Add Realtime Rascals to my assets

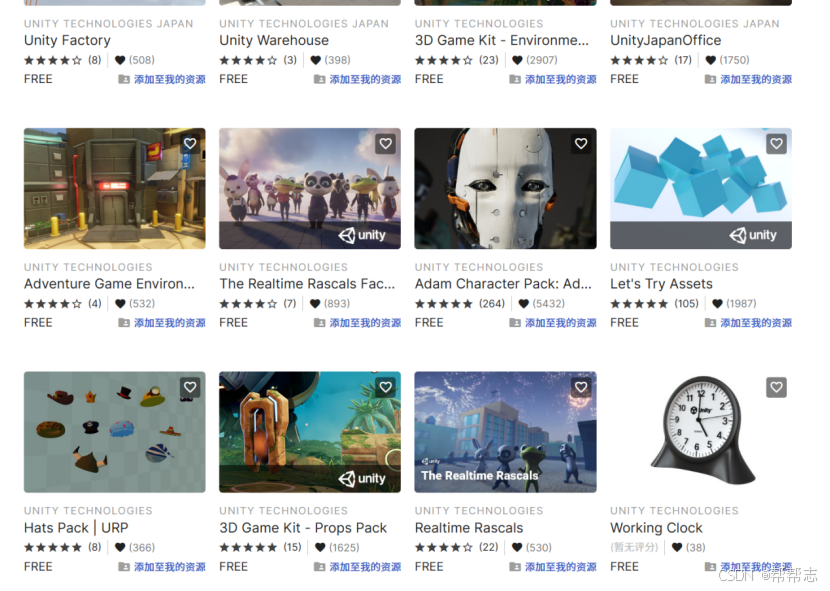coord(553,567)
